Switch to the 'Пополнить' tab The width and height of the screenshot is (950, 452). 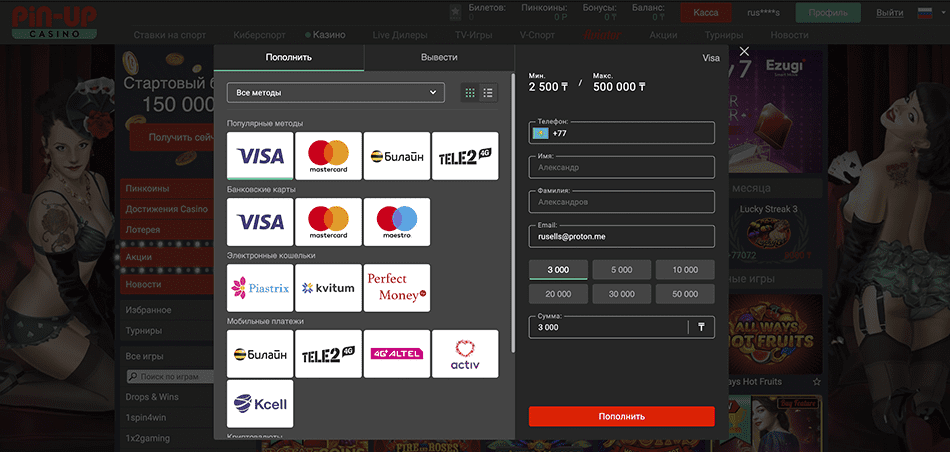[x=288, y=58]
